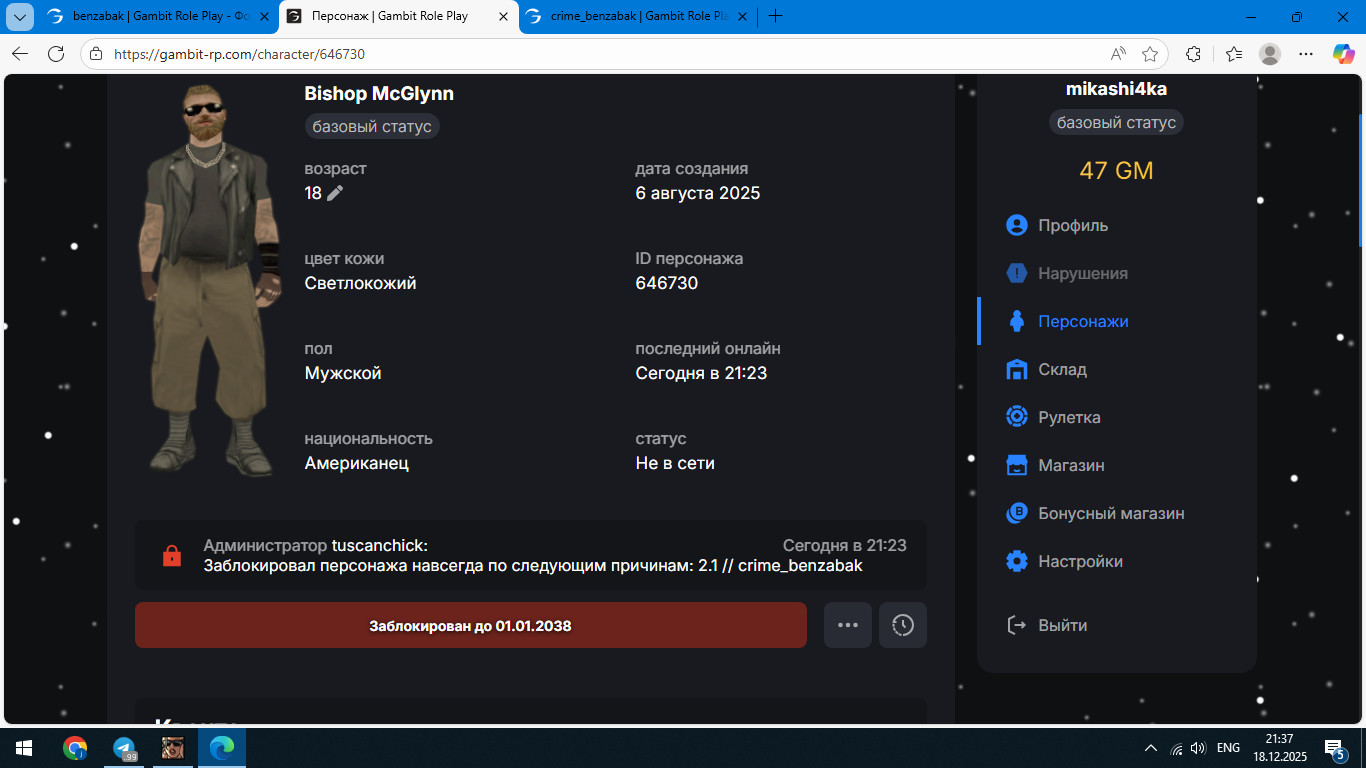Click the address bar URL field

(600, 54)
